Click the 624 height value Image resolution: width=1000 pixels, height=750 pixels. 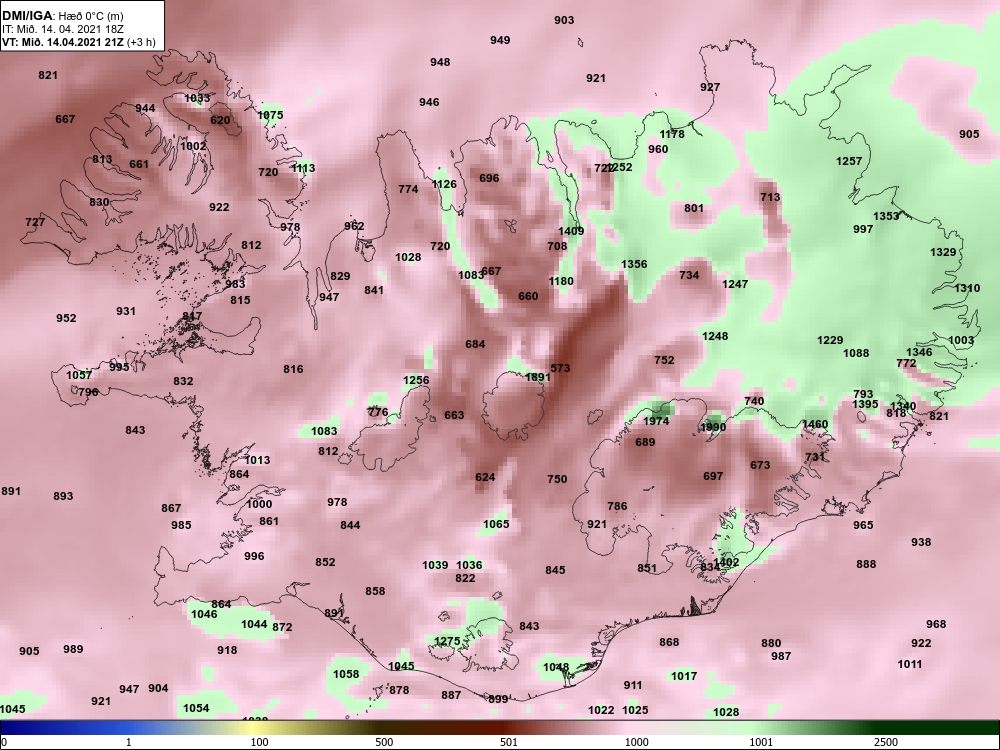coord(485,477)
